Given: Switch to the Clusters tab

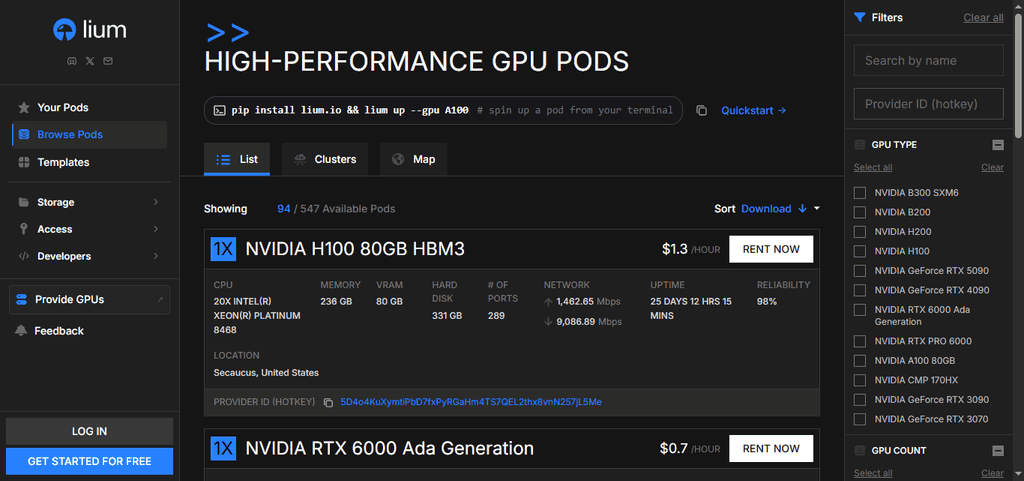Looking at the screenshot, I should pyautogui.click(x=325, y=159).
